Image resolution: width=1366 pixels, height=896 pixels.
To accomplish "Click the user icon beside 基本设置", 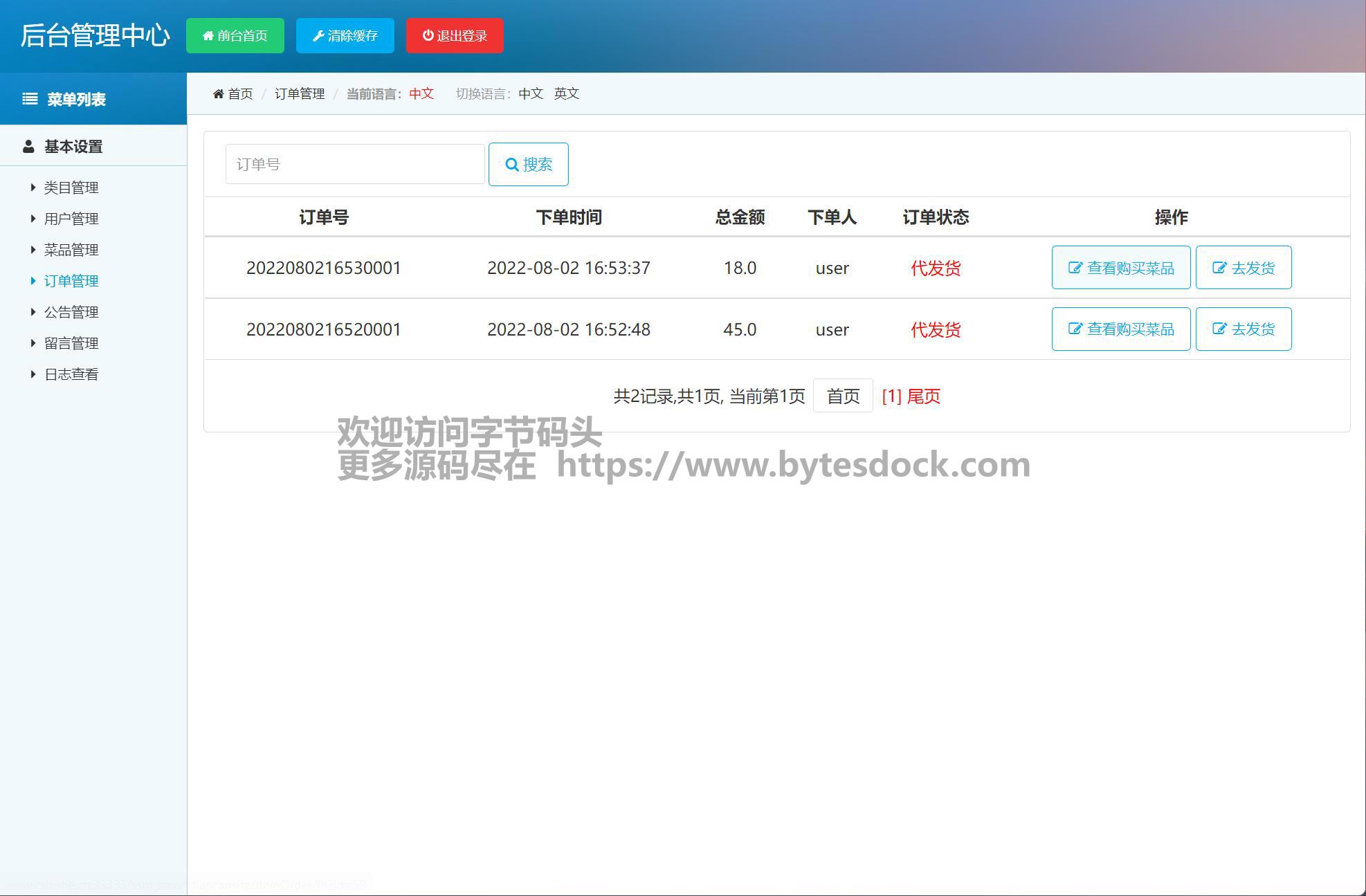I will pos(28,147).
